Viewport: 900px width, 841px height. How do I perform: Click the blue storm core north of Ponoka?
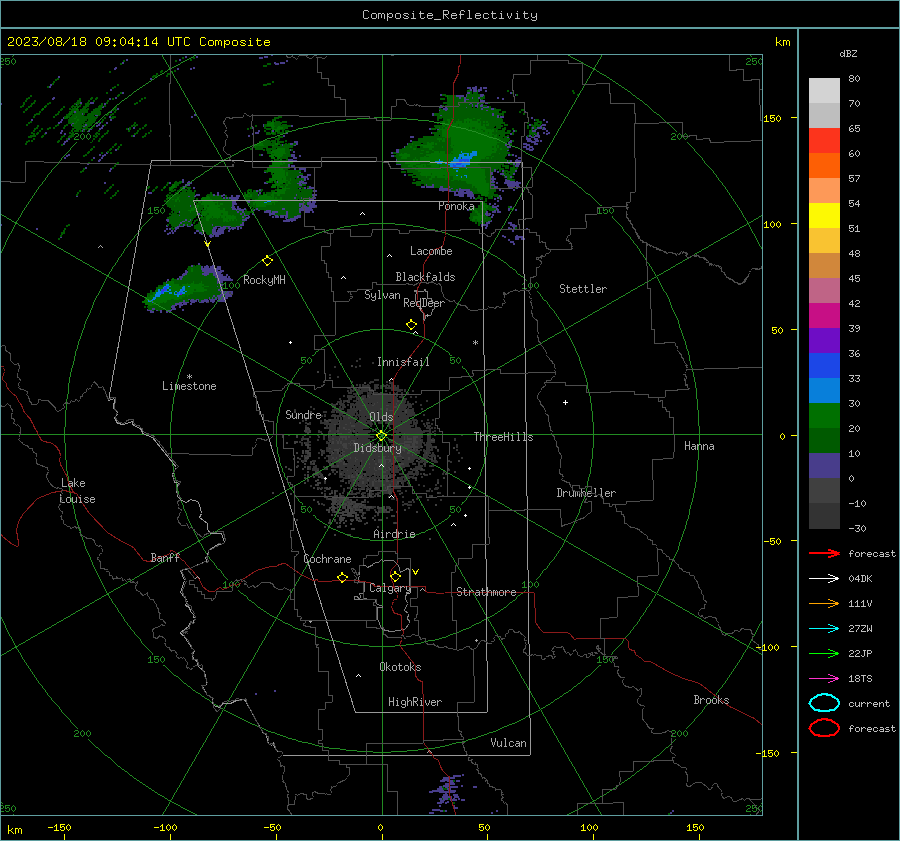click(463, 159)
